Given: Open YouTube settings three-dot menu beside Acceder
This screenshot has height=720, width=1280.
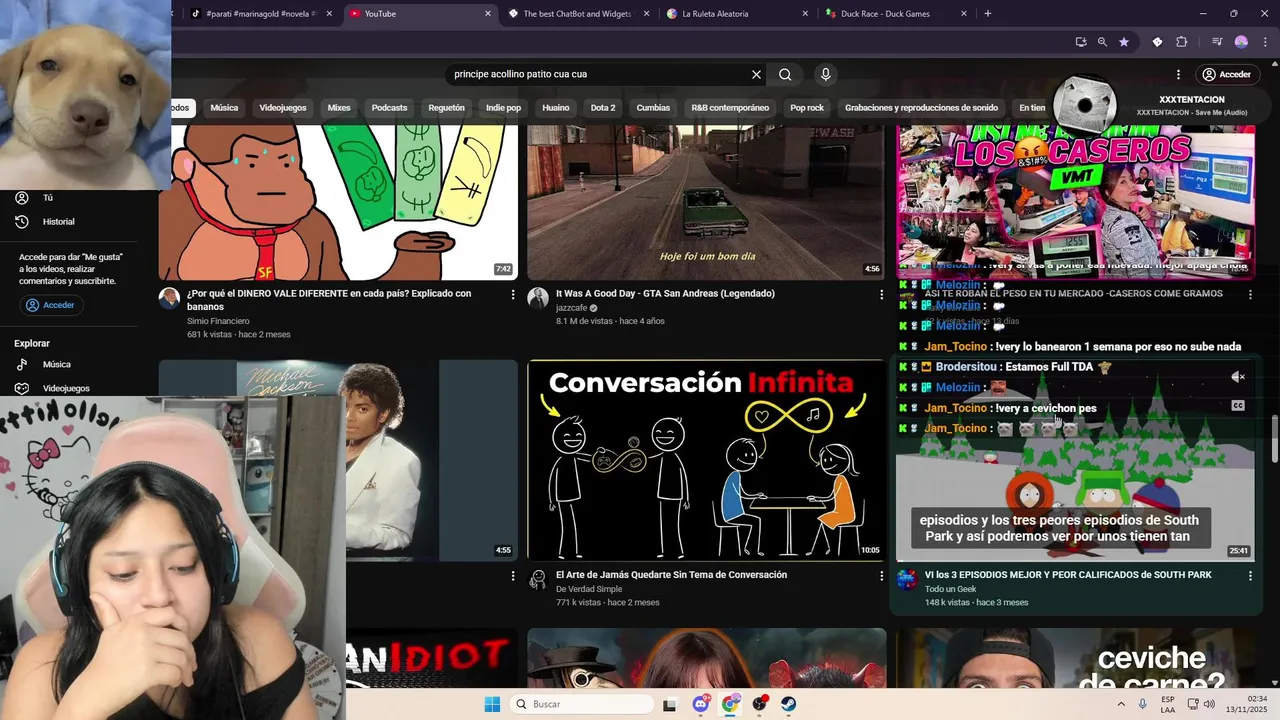Looking at the screenshot, I should point(1178,74).
